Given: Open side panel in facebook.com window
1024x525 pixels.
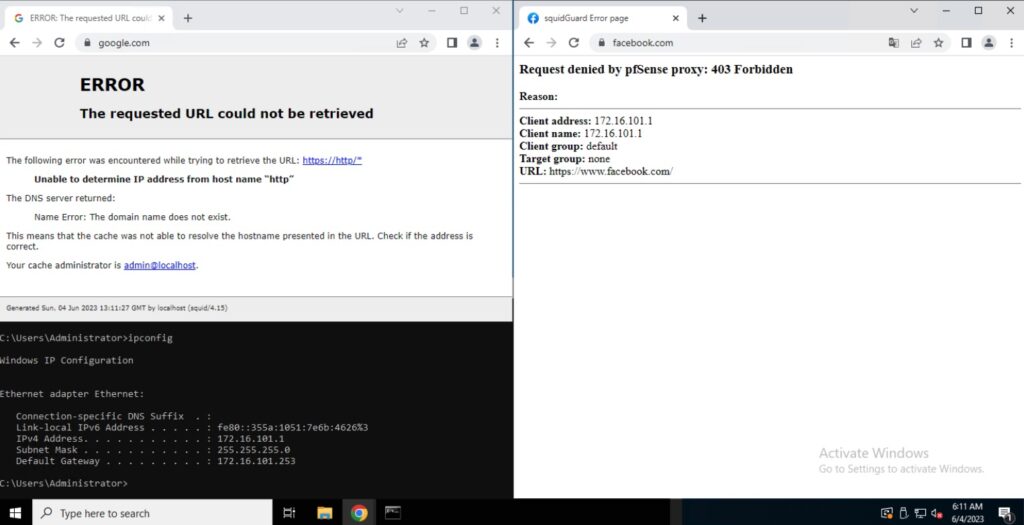Looking at the screenshot, I should 966,42.
